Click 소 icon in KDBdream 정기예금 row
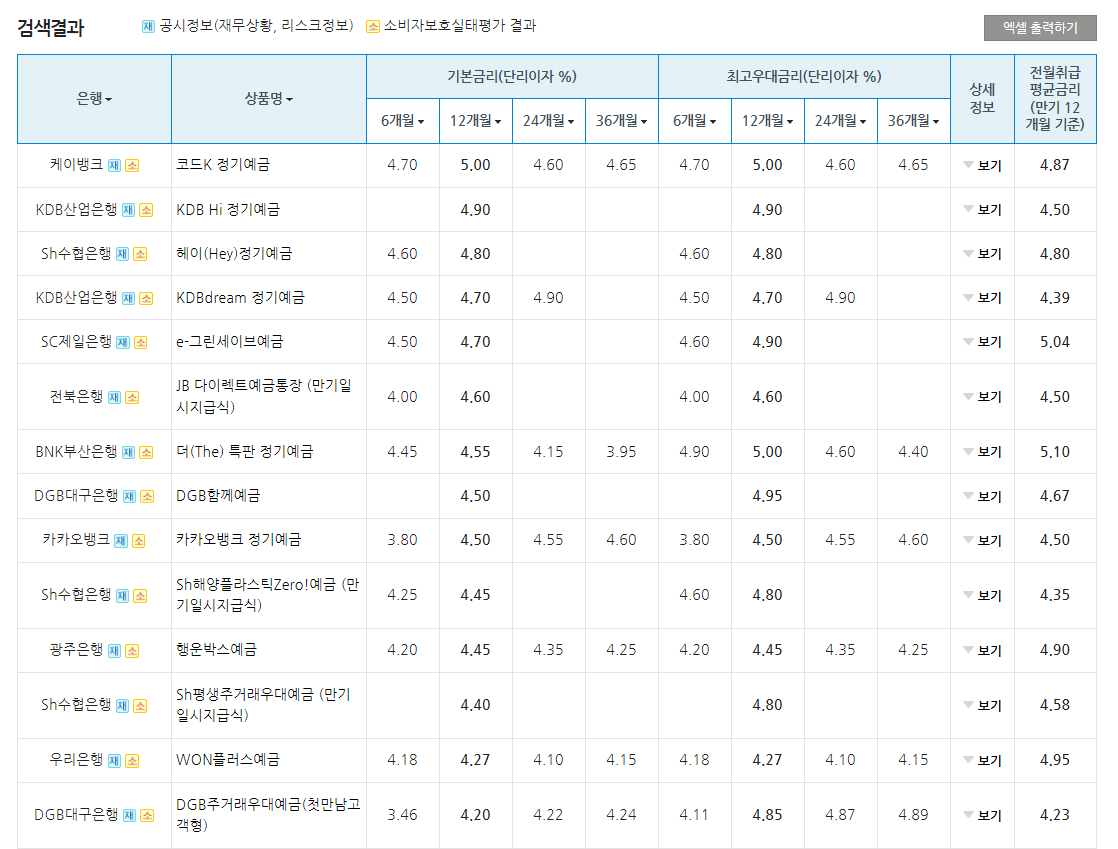Image resolution: width=1118 pixels, height=849 pixels. (x=146, y=298)
